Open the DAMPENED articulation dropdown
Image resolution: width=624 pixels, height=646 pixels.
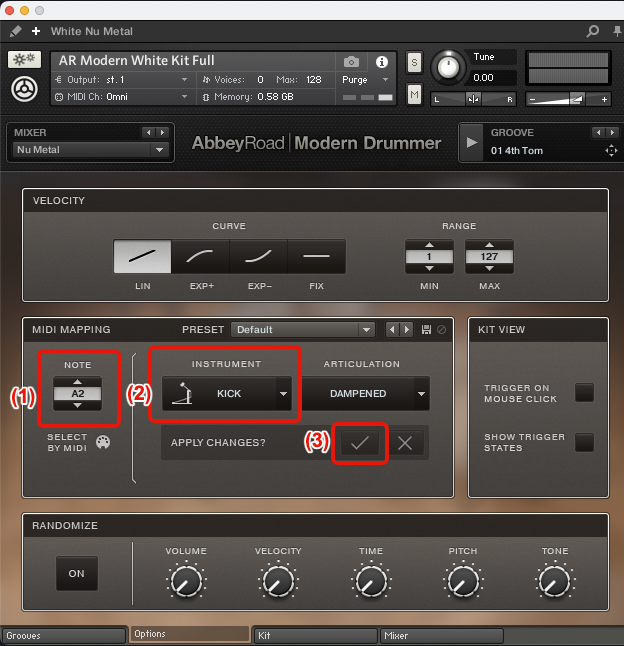[366, 393]
